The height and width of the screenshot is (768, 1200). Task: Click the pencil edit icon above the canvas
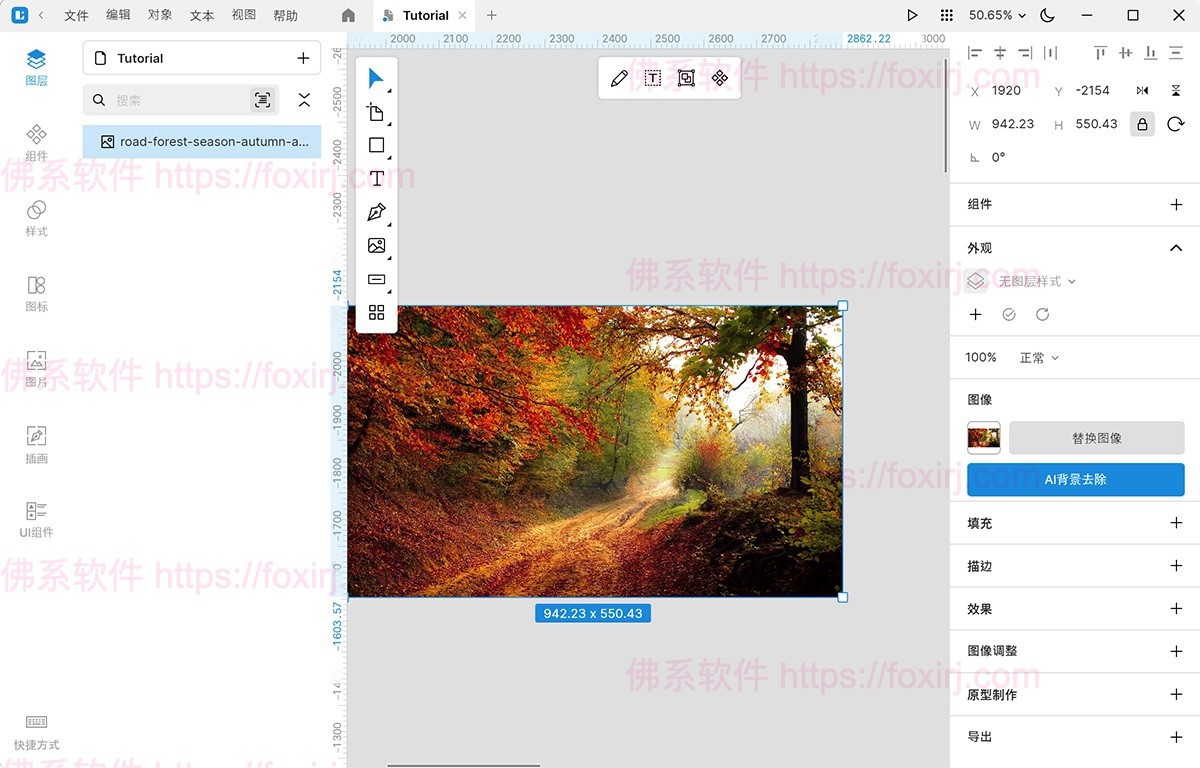(x=619, y=78)
